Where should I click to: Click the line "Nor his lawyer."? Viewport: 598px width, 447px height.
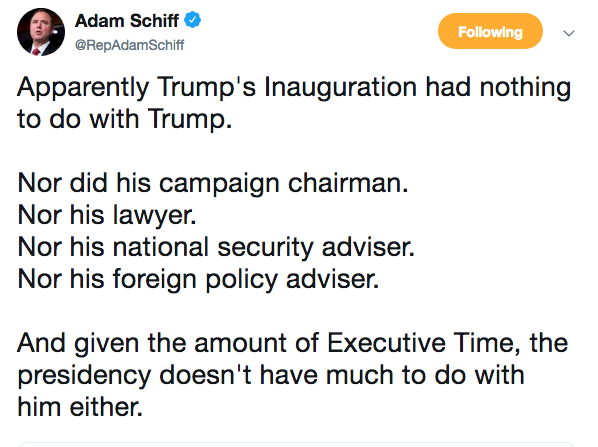pyautogui.click(x=107, y=215)
